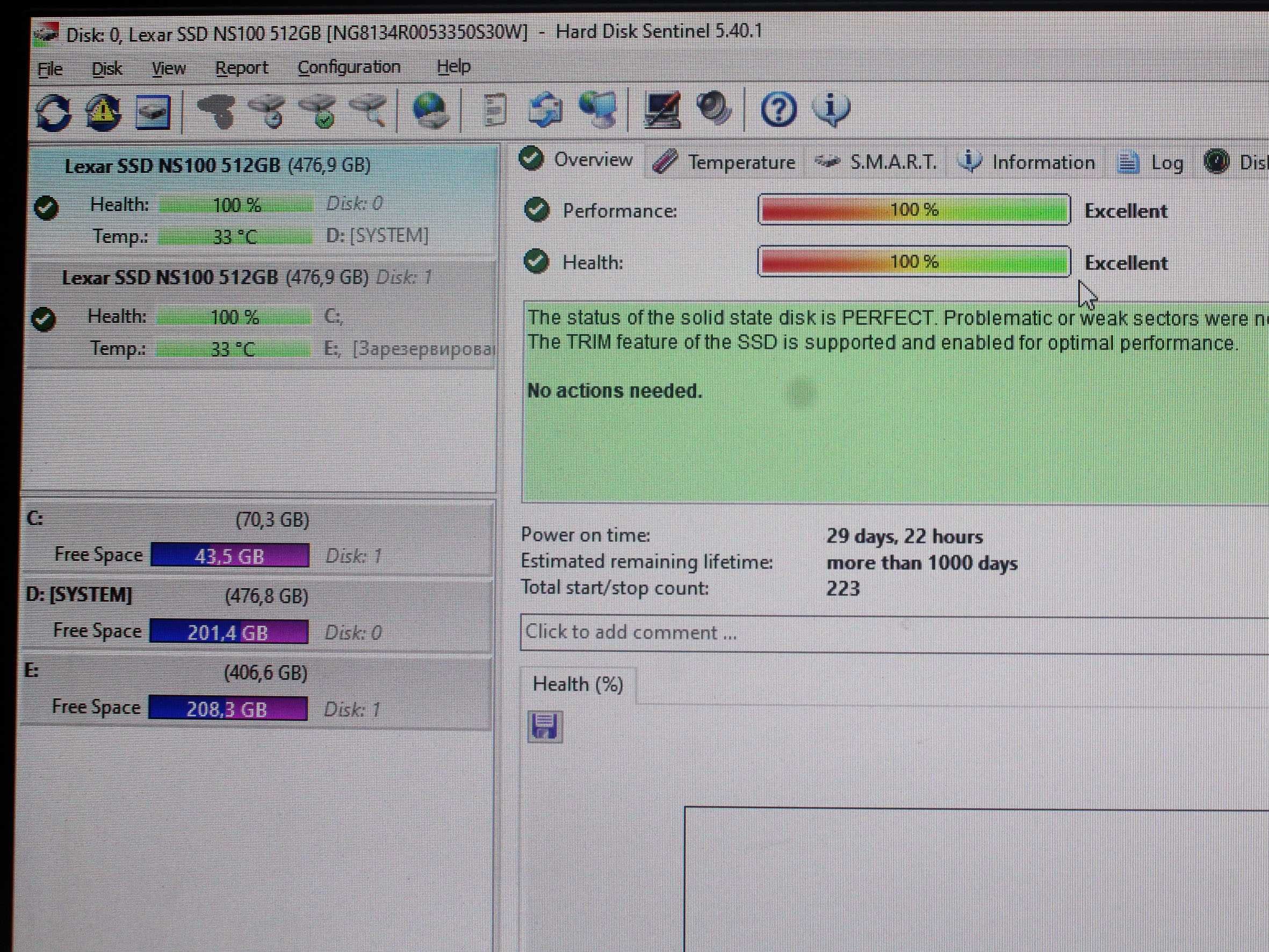Click the Disk 0 Health 100 % bar
The width and height of the screenshot is (1269, 952).
[236, 205]
